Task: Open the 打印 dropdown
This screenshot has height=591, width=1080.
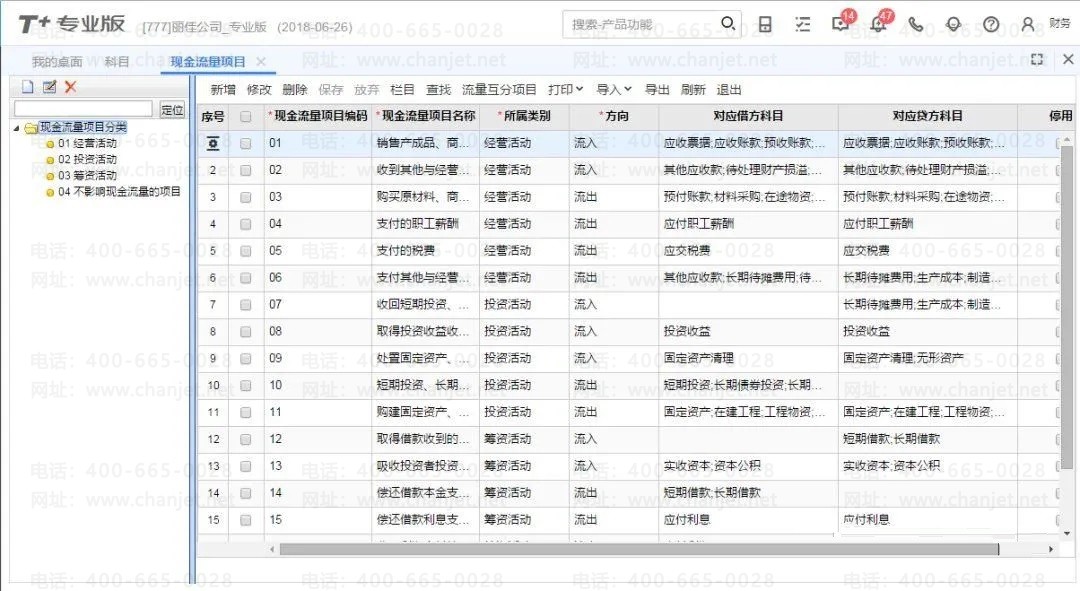Action: click(x=565, y=90)
